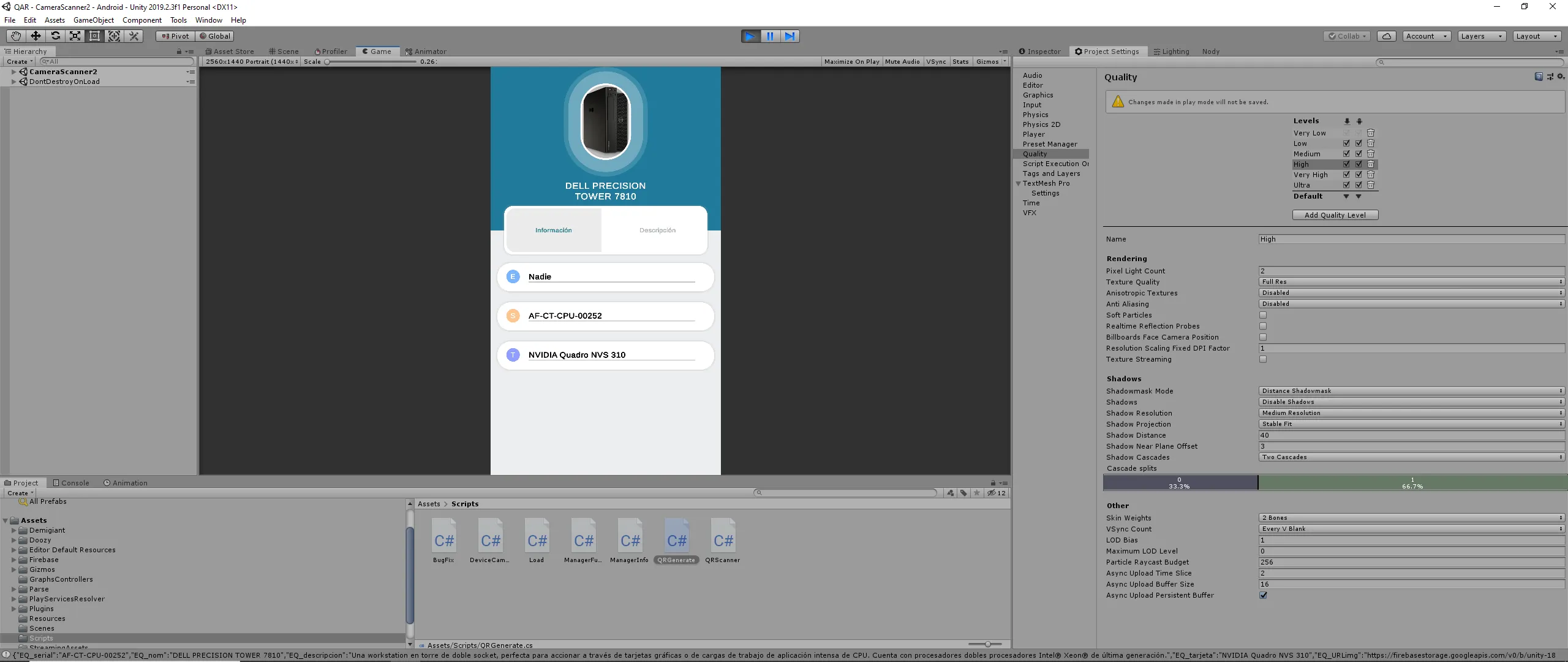Delete the Medium quality level
Viewport: 1568px width, 662px height.
tap(1371, 154)
